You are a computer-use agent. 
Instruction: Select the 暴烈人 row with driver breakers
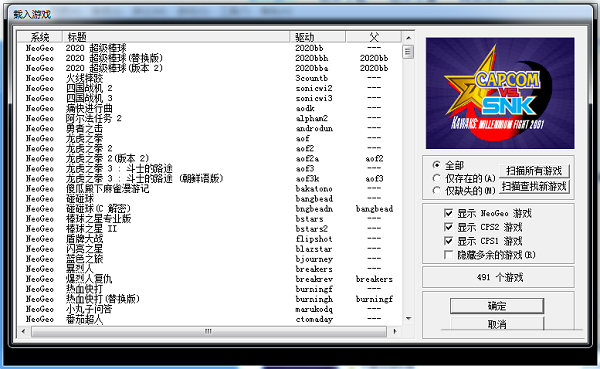[x=209, y=269]
